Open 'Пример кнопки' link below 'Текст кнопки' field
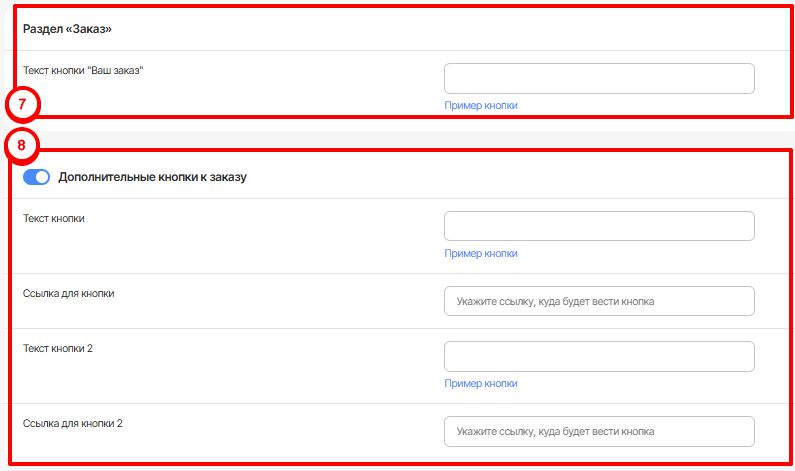The image size is (795, 471). coord(481,253)
